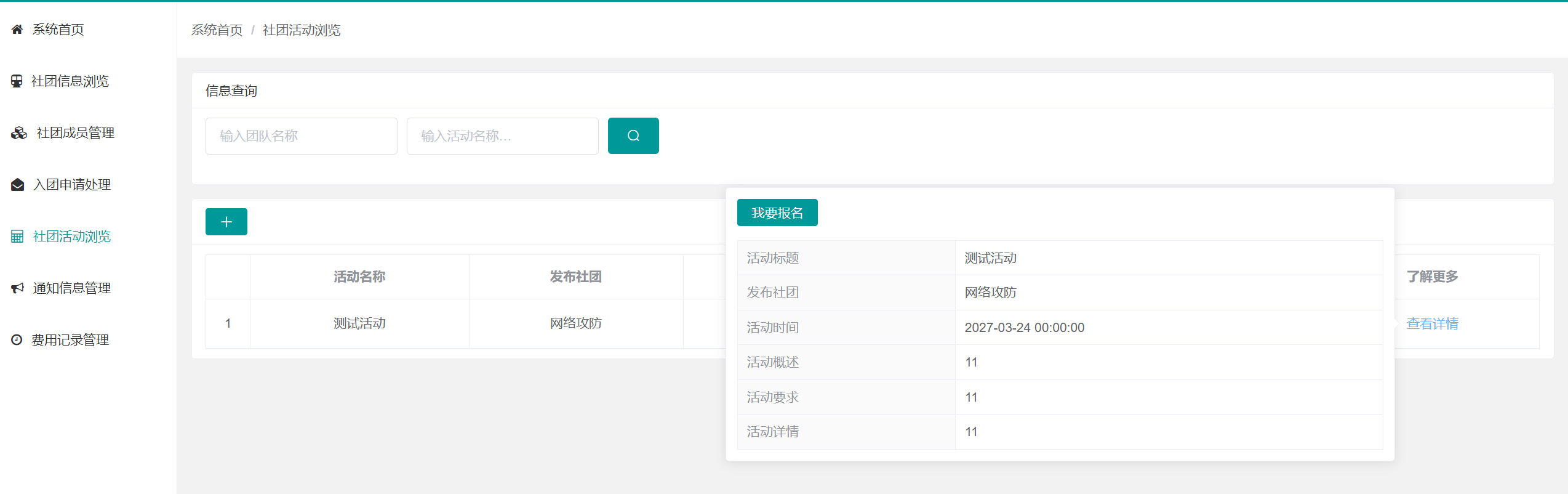Click the 系统首页 breadcrumb link
Image resolution: width=1568 pixels, height=494 pixels.
coord(217,30)
